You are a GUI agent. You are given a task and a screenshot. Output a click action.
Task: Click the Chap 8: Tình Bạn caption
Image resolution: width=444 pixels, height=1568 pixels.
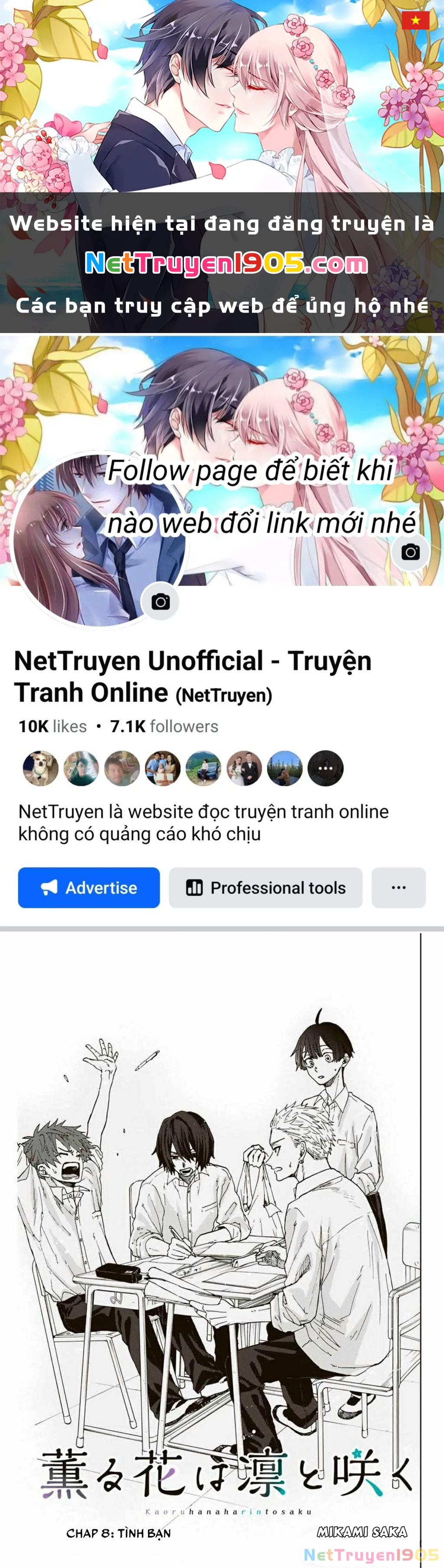tap(119, 1533)
